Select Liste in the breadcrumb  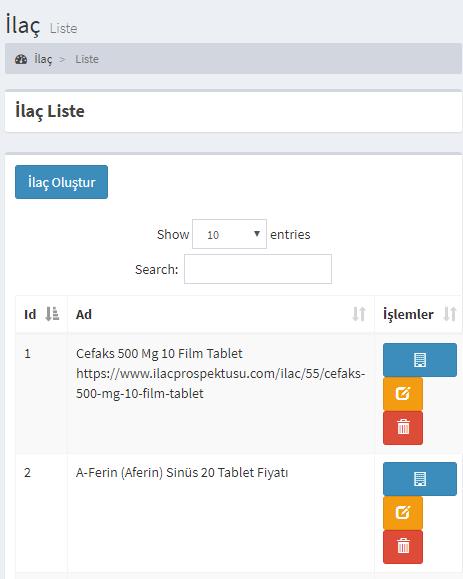point(87,59)
